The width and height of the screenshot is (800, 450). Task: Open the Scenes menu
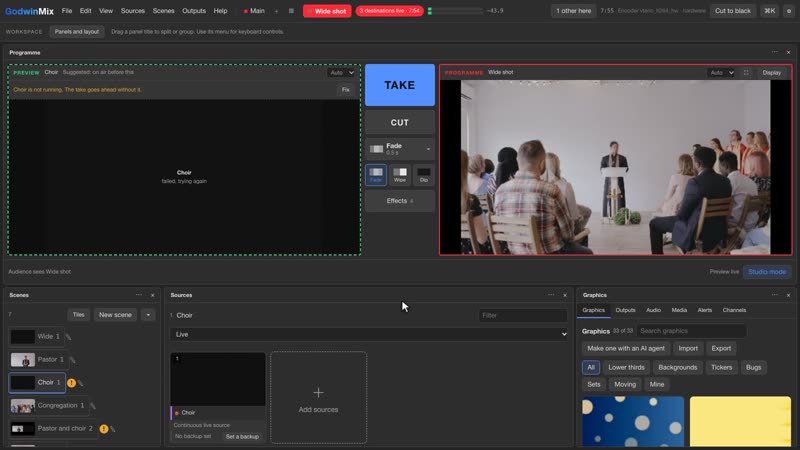click(163, 11)
